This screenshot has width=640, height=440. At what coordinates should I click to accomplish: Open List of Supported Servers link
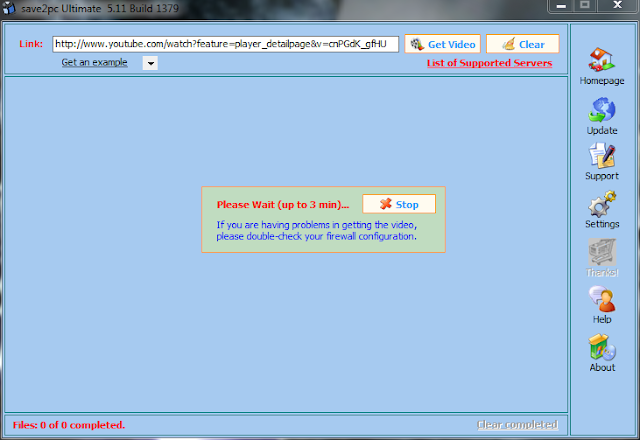click(489, 63)
